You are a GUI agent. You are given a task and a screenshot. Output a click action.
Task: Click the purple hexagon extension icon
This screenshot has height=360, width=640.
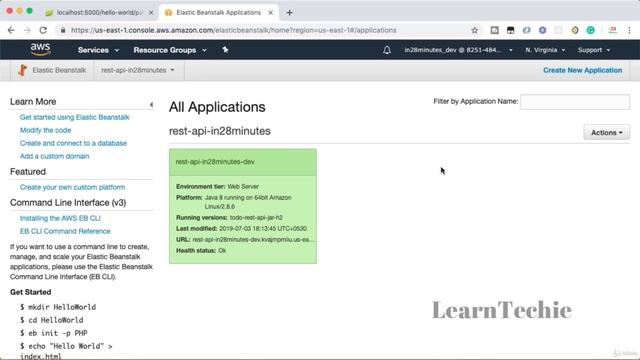[542, 30]
